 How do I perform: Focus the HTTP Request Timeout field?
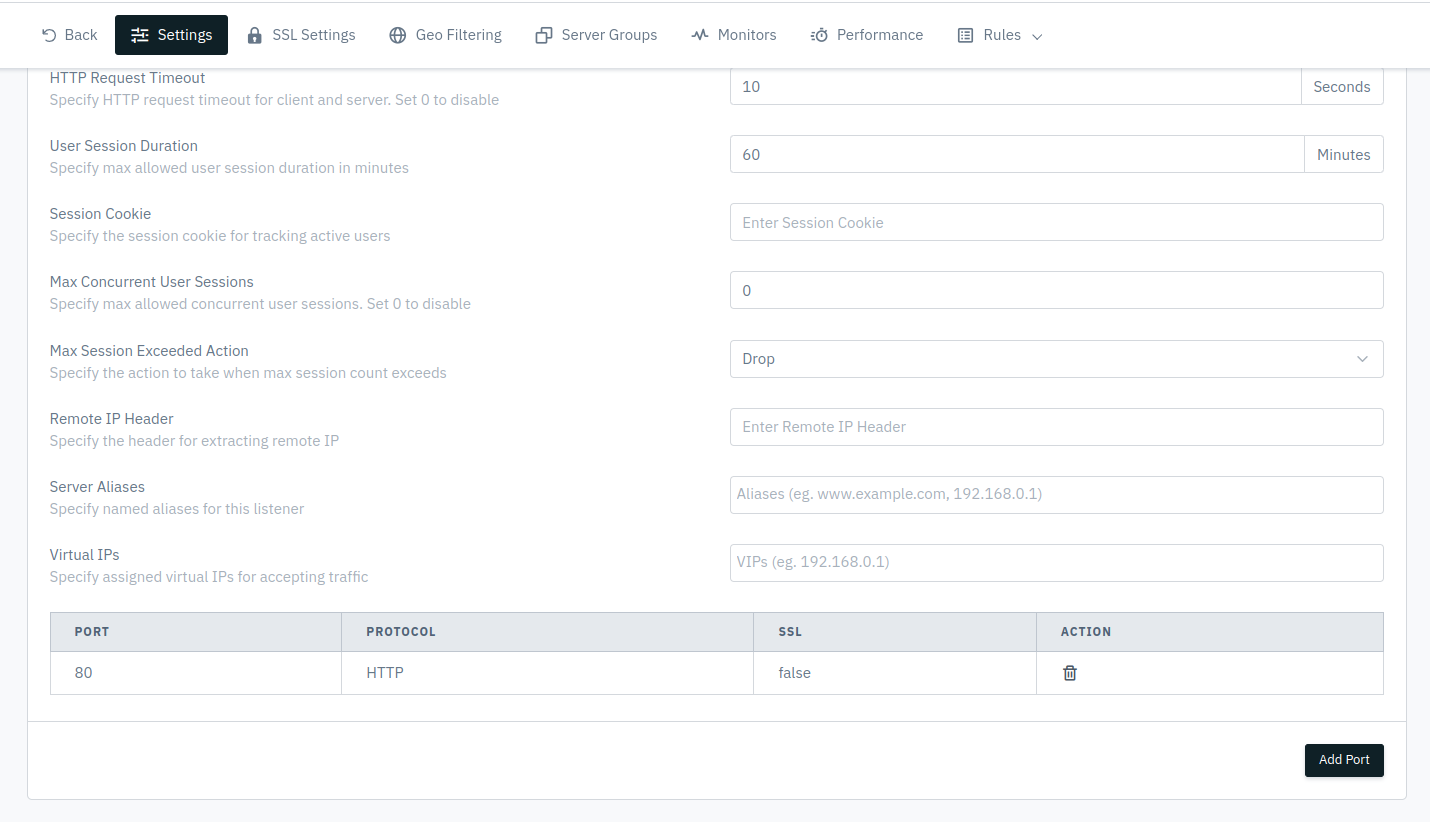1015,87
